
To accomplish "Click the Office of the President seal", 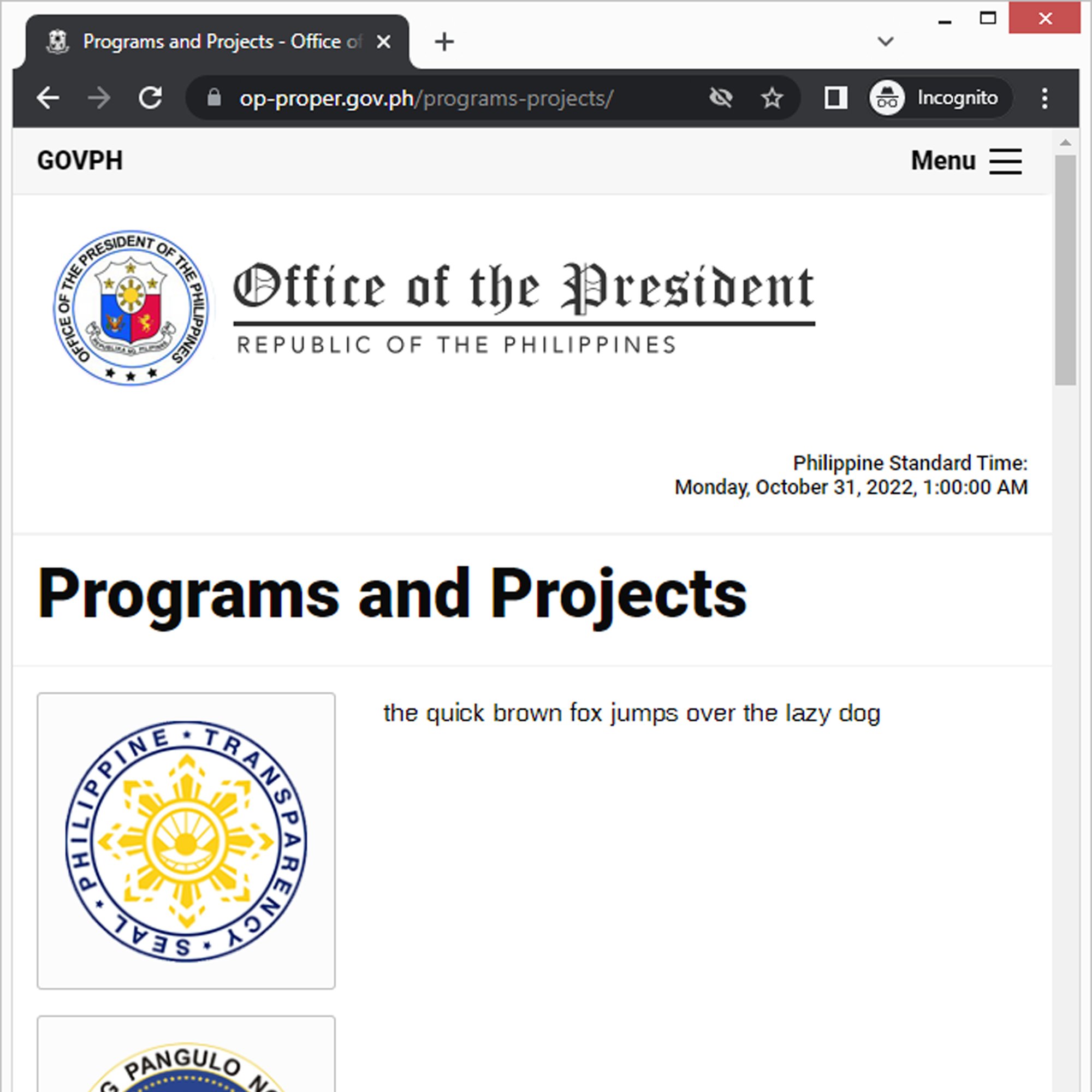I will 130,307.
